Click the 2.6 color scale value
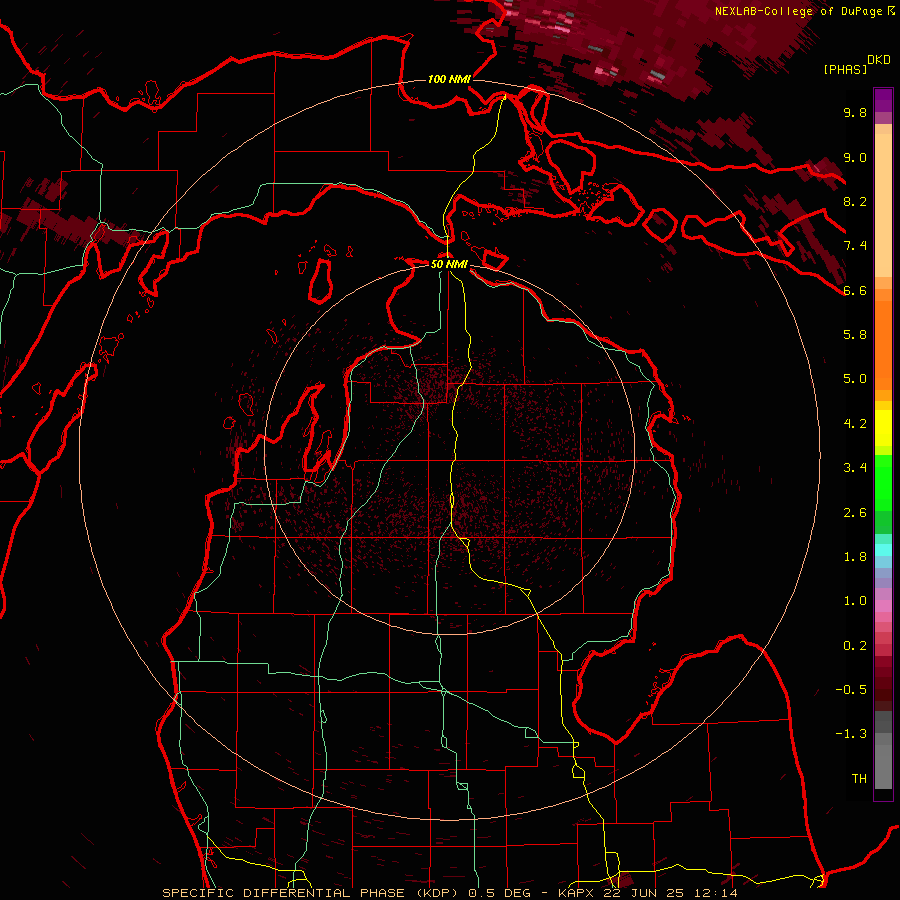The image size is (900, 900). [x=855, y=513]
